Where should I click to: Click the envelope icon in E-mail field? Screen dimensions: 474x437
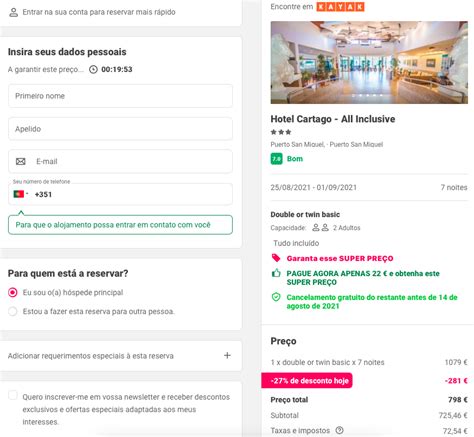pyautogui.click(x=21, y=161)
